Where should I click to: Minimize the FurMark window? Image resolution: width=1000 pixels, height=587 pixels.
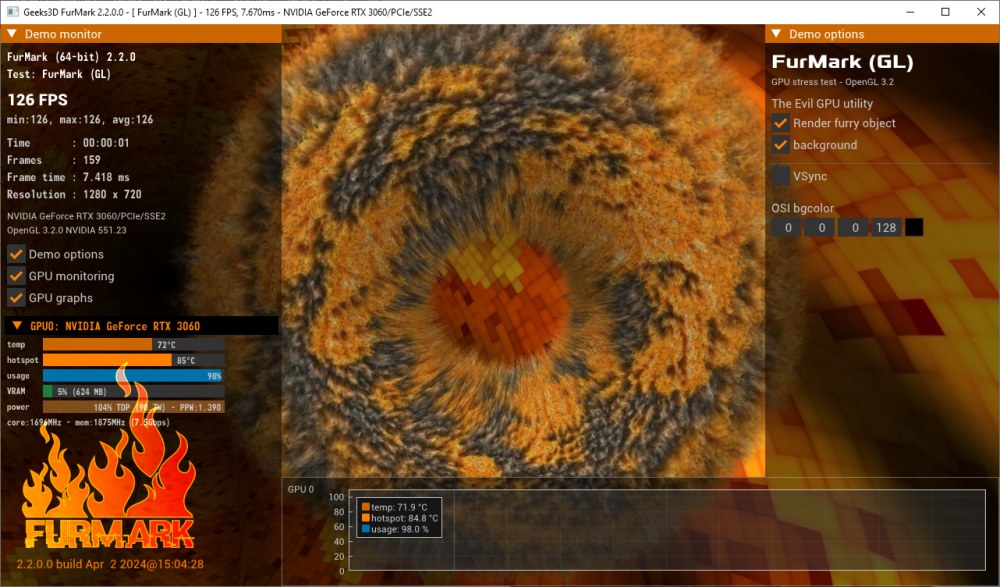coord(910,11)
